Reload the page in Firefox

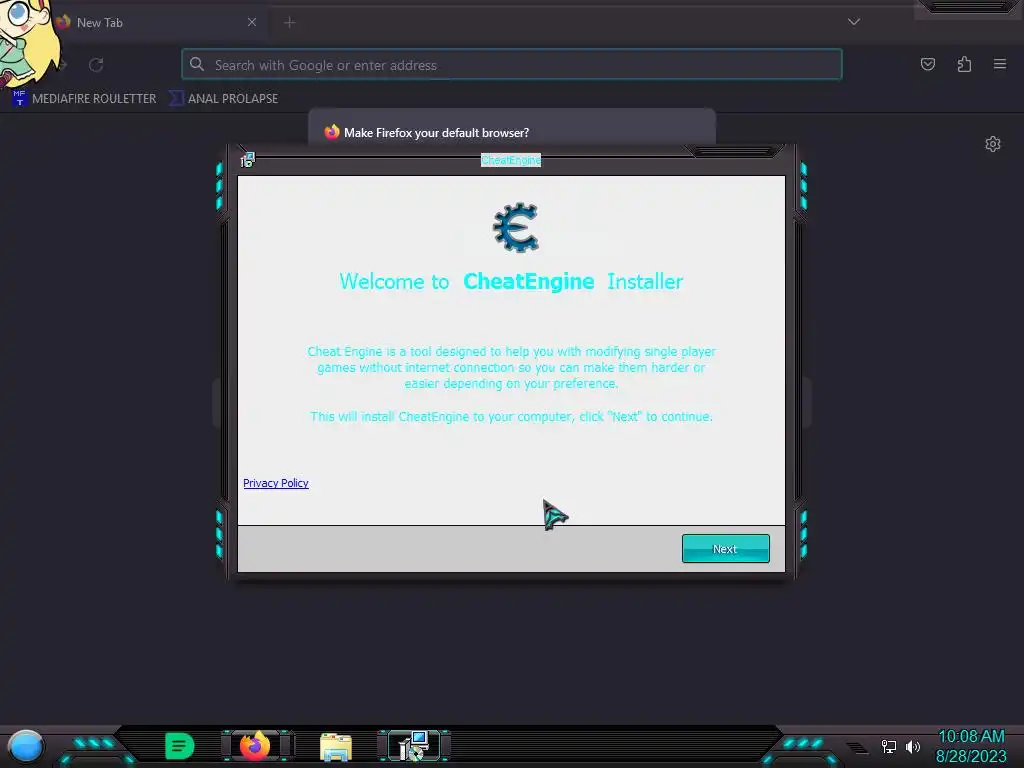click(96, 65)
